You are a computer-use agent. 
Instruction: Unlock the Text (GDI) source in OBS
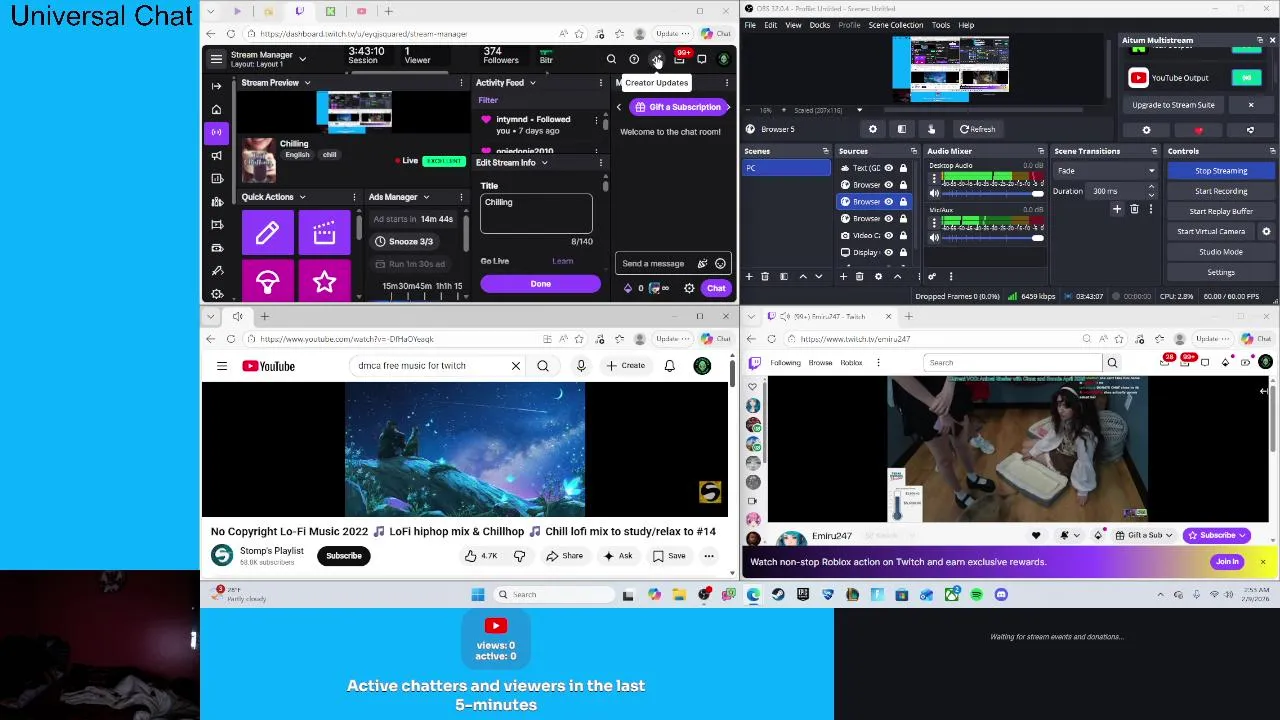pos(903,168)
